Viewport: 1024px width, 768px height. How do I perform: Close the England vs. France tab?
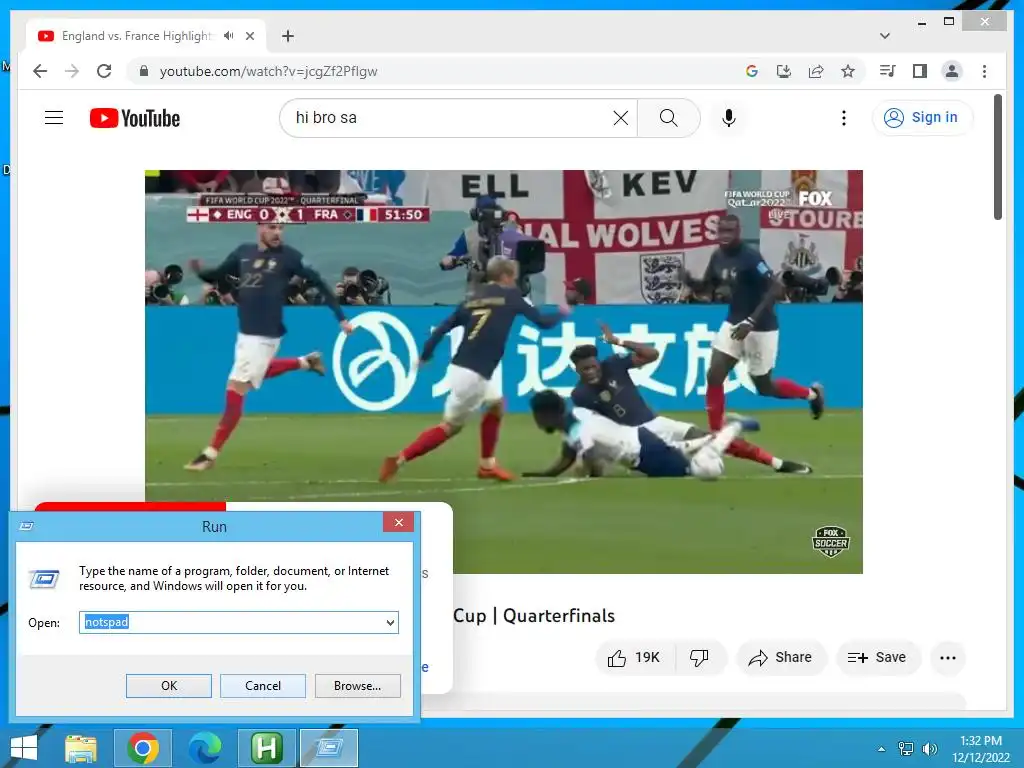pyautogui.click(x=249, y=36)
